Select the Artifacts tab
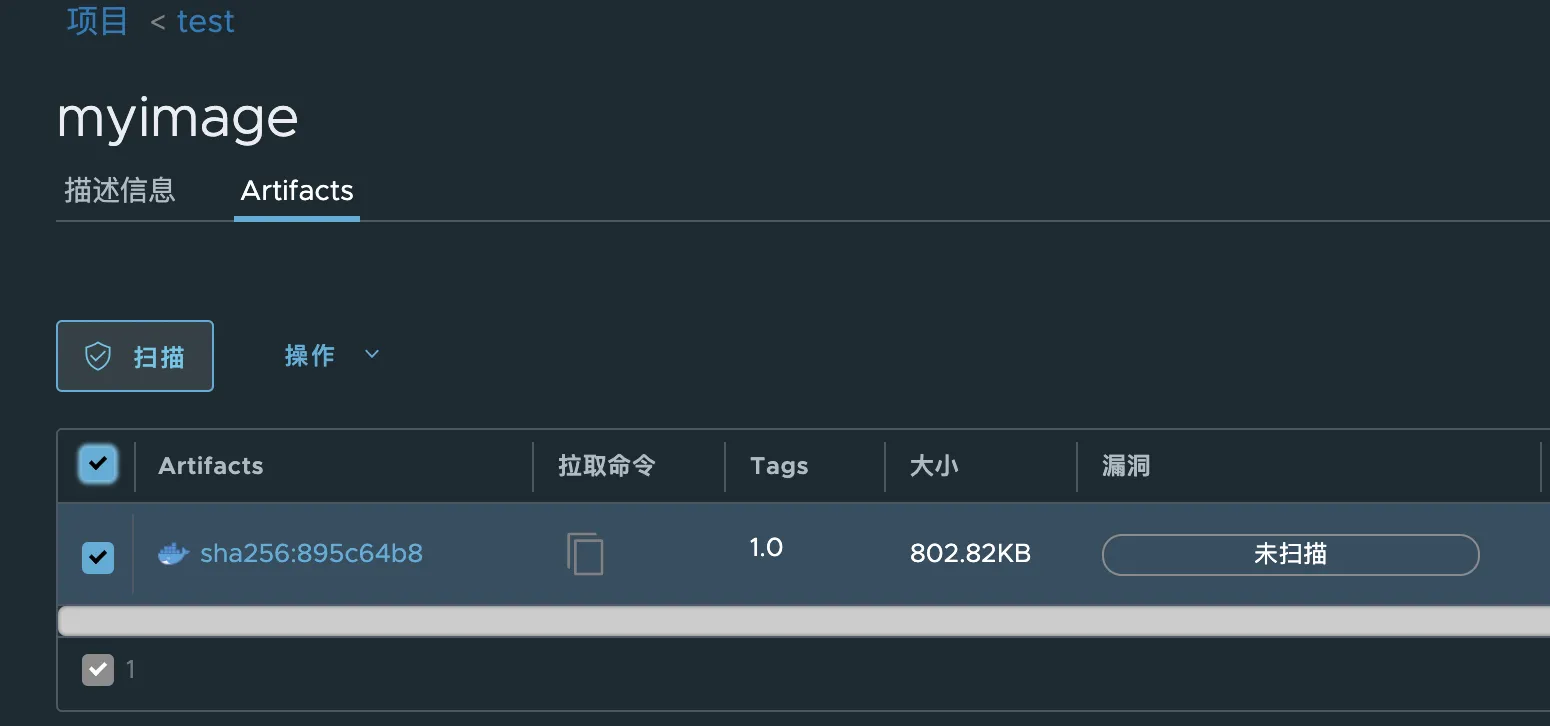 tap(297, 191)
